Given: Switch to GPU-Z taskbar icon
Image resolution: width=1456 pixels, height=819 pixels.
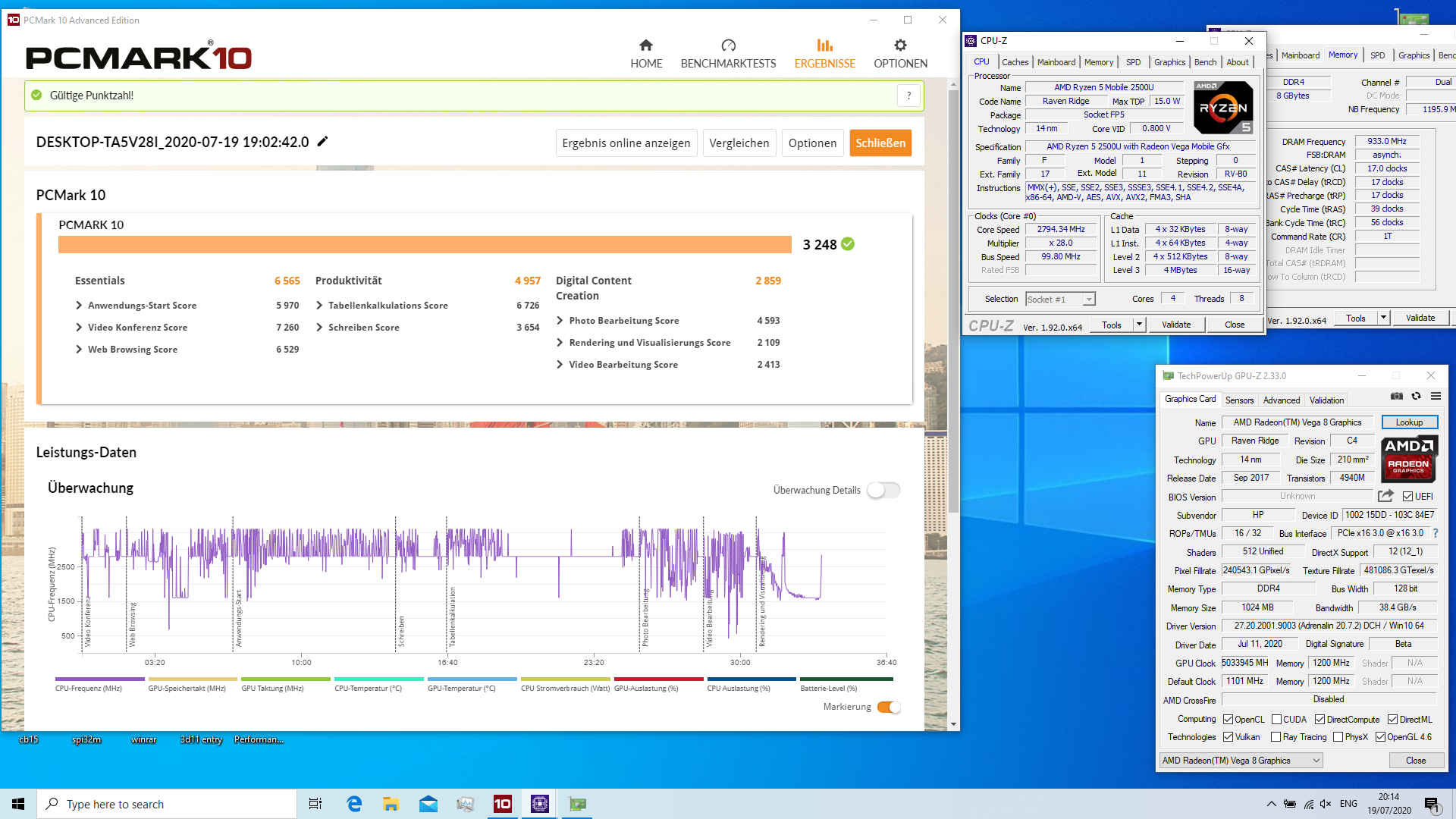Looking at the screenshot, I should 577,804.
